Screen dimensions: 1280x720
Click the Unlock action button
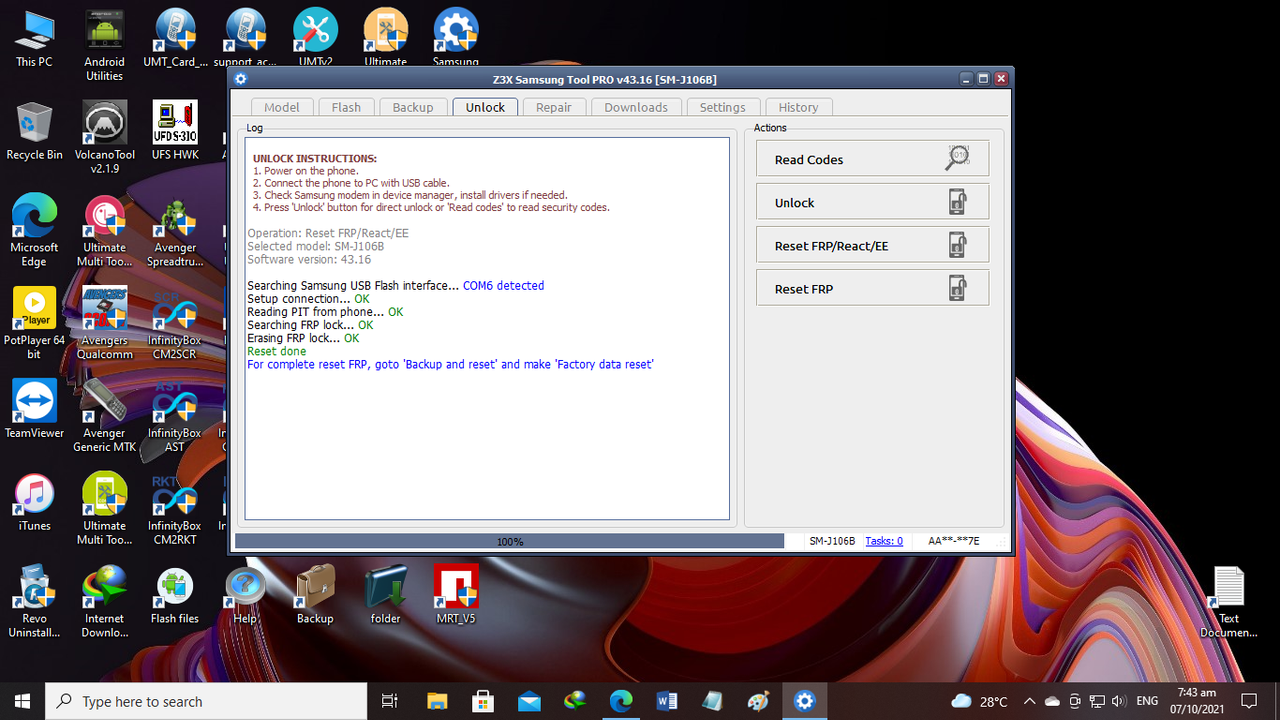[872, 202]
